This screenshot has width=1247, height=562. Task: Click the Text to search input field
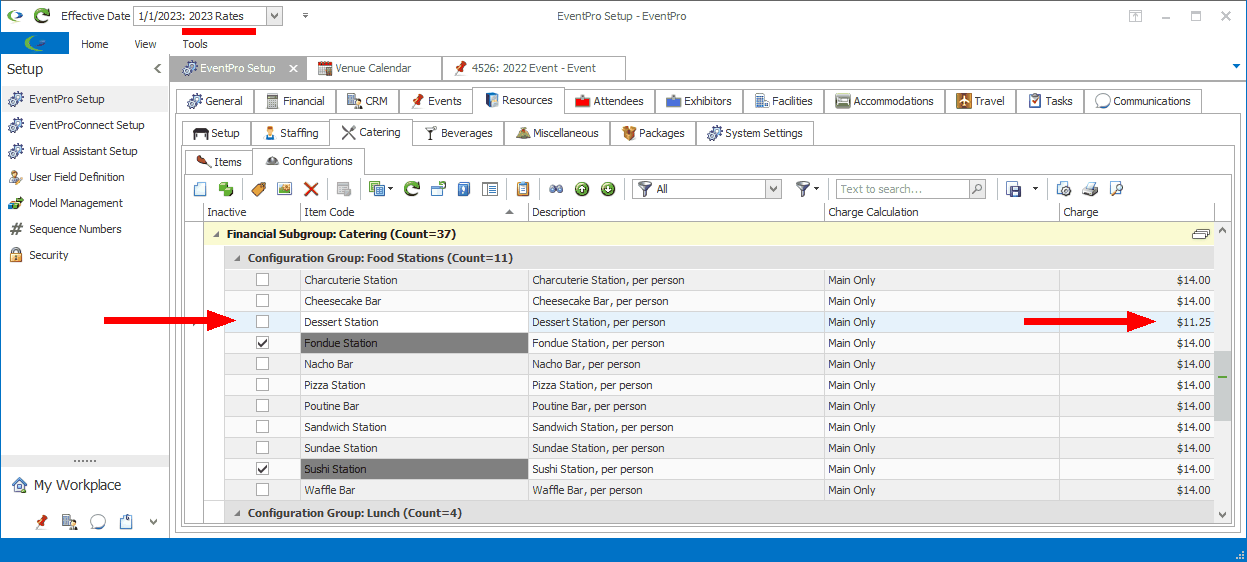point(903,189)
